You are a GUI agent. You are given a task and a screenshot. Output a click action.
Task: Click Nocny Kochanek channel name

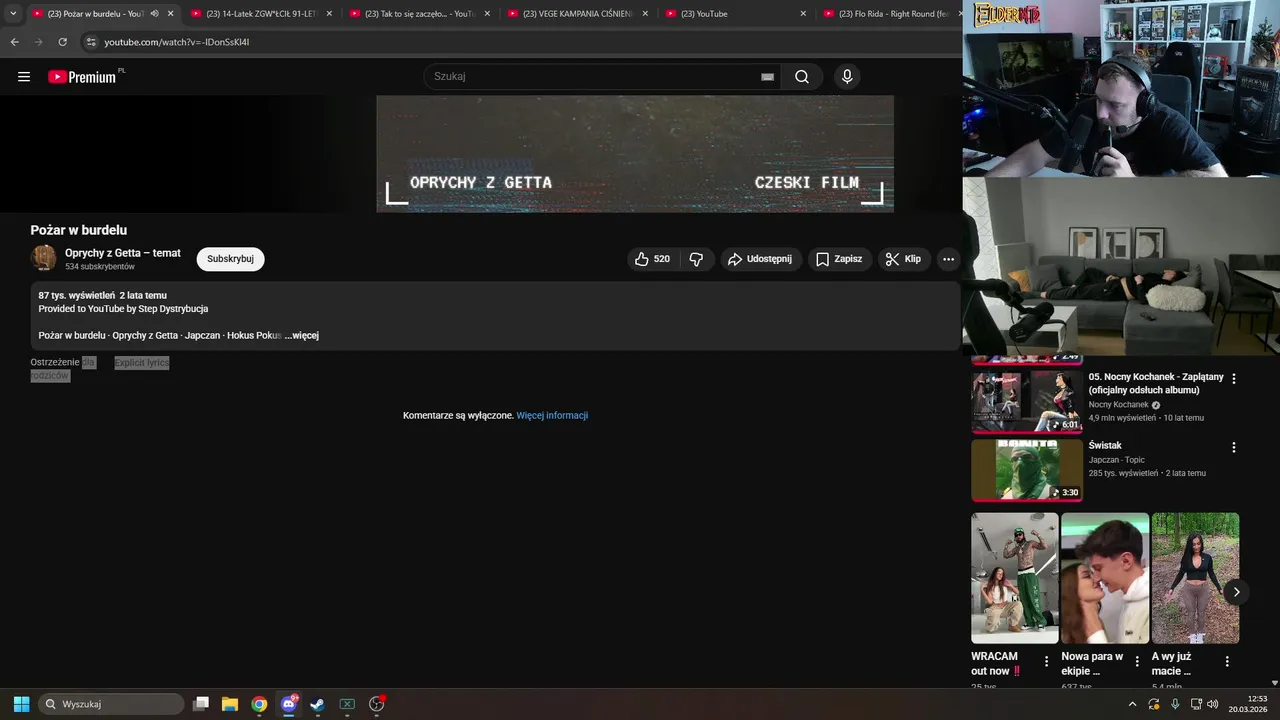pos(1118,405)
